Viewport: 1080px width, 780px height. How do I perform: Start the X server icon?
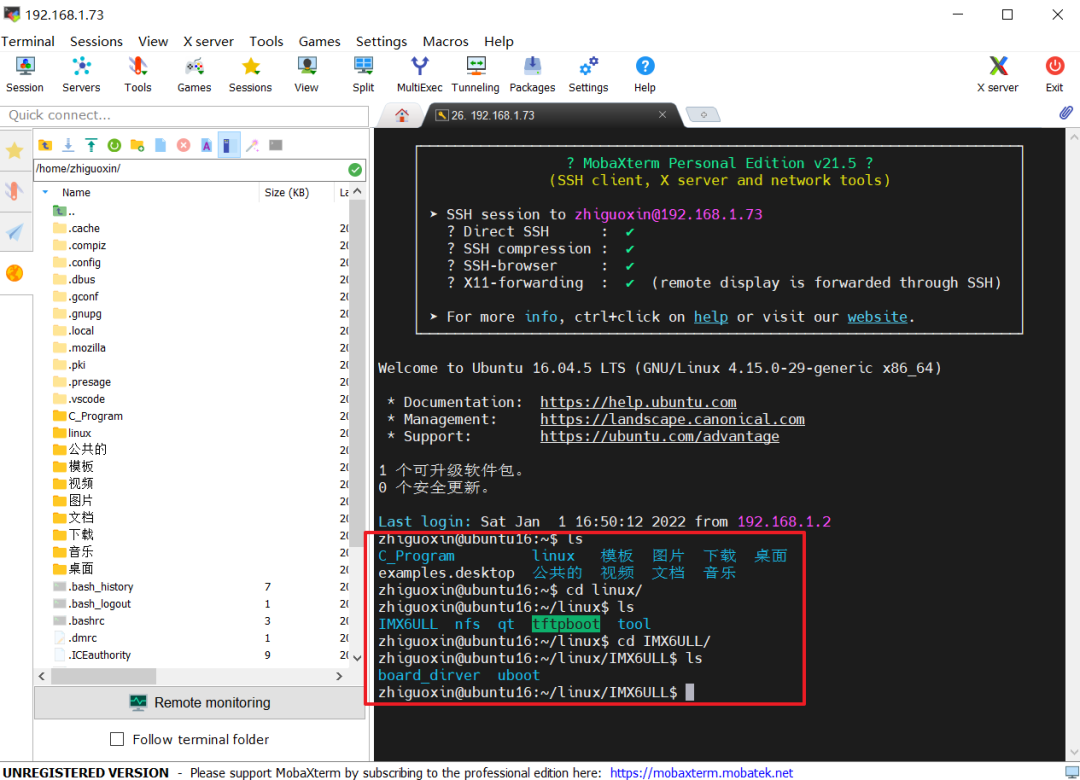[x=997, y=74]
